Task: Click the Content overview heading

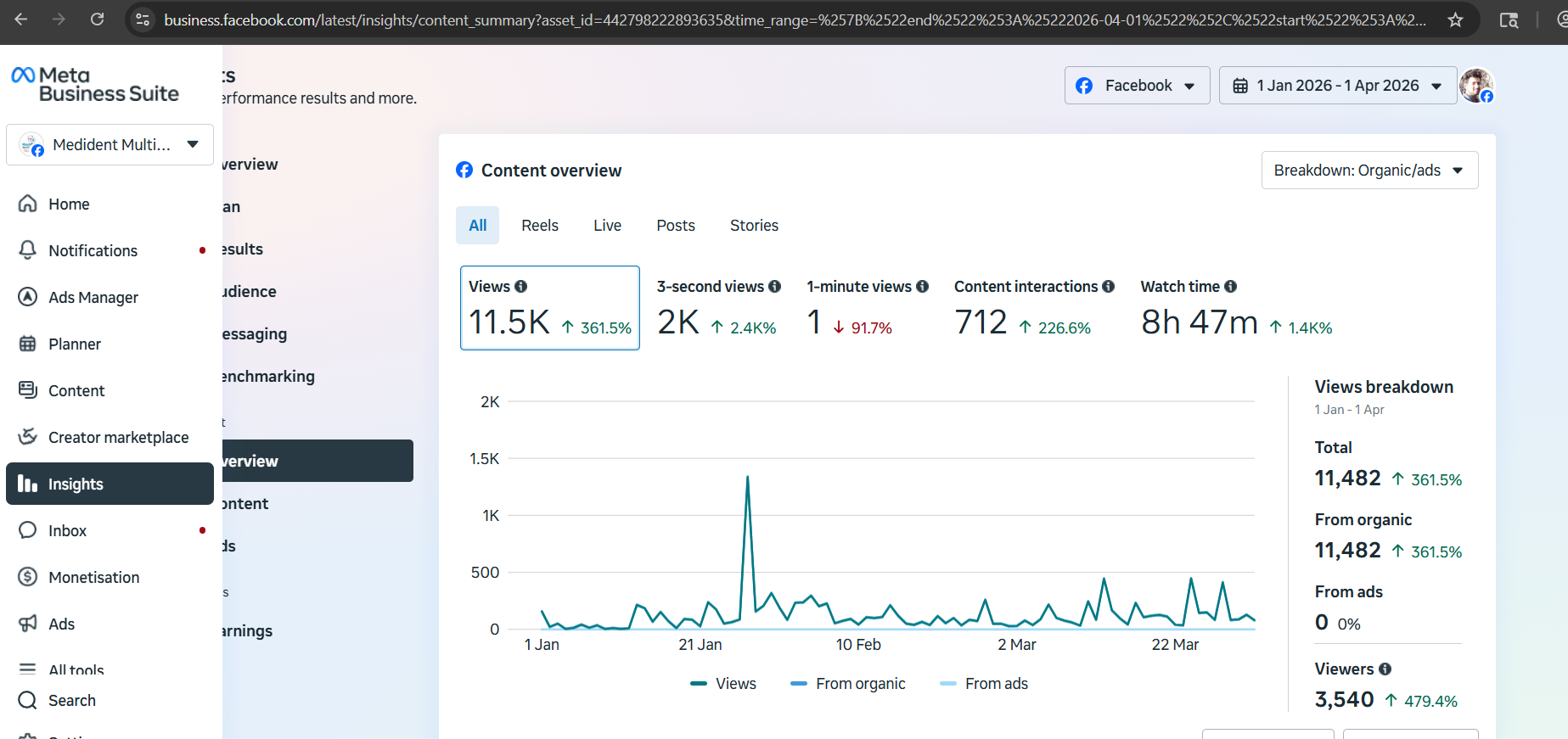Action: pyautogui.click(x=552, y=171)
